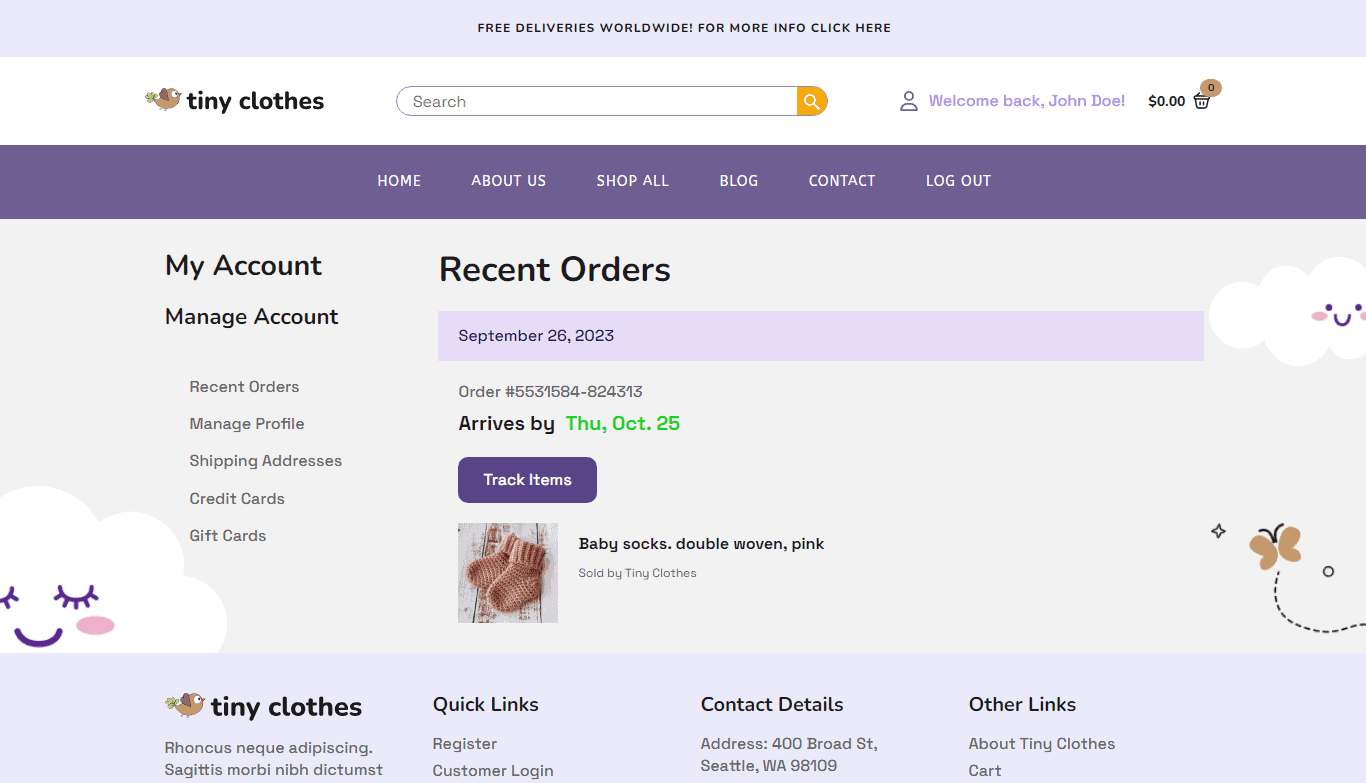Image resolution: width=1366 pixels, height=783 pixels.
Task: Click the tiny clothes bird logo in header
Action: [235, 100]
